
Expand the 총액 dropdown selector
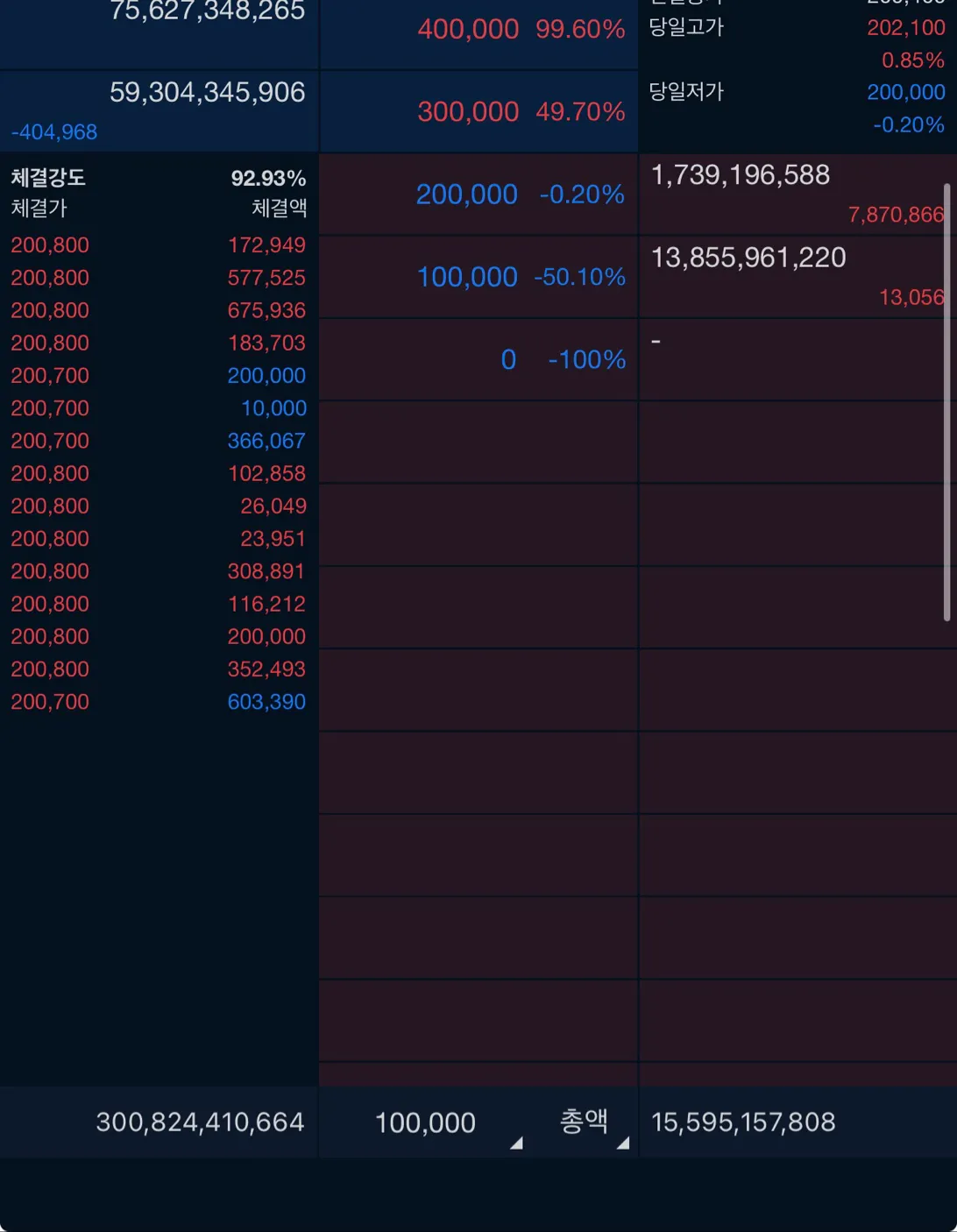coord(584,1122)
